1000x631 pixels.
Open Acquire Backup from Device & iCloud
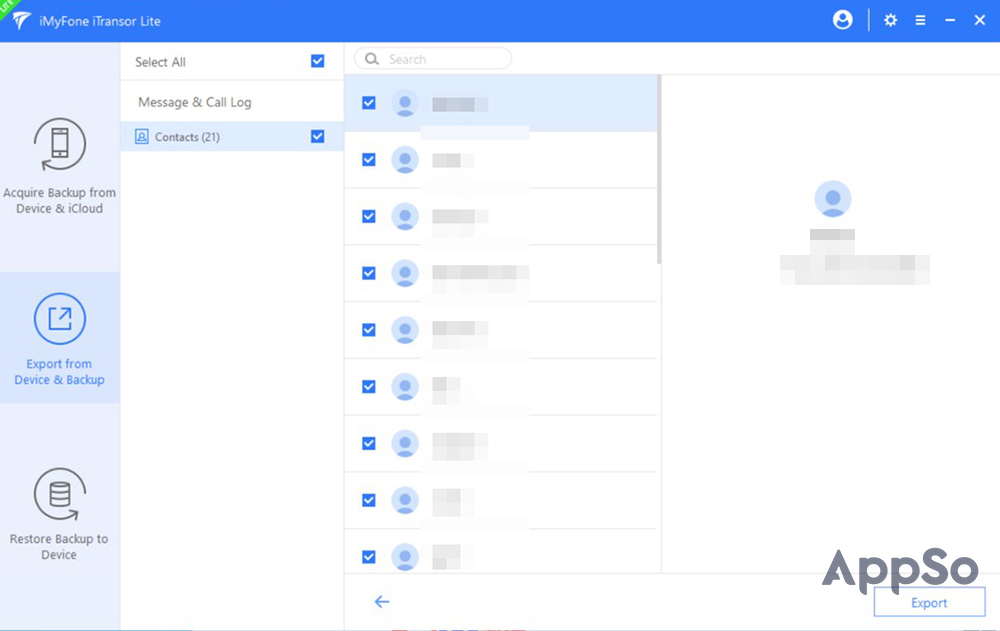tap(59, 167)
